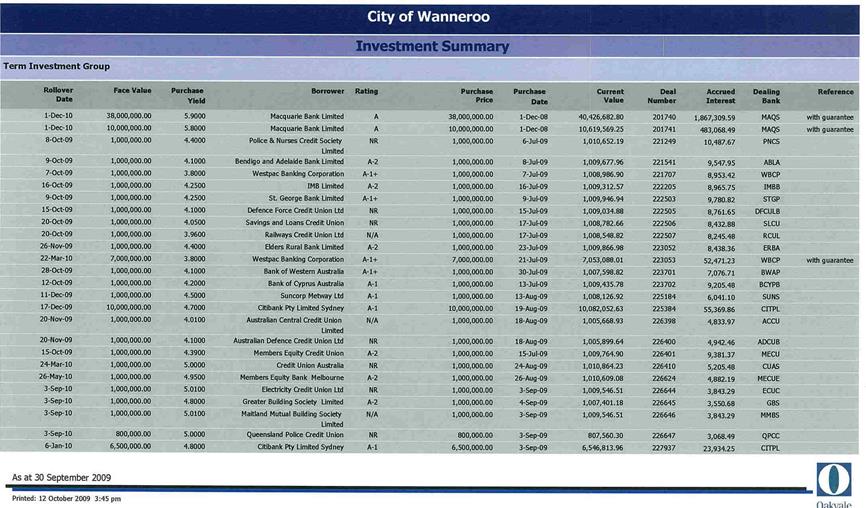The width and height of the screenshot is (866, 508).
Task: Click Electricity Credit Union Ltd
Action: click(302, 389)
